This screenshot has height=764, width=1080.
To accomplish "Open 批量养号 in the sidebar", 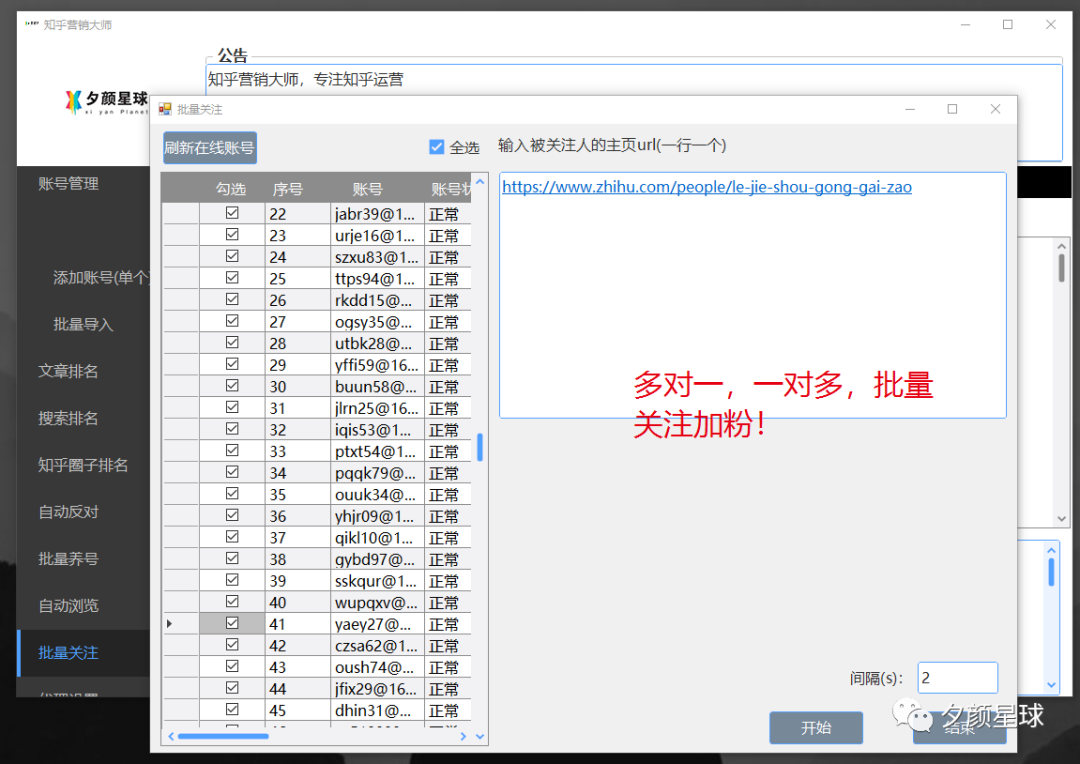I will pyautogui.click(x=68, y=558).
